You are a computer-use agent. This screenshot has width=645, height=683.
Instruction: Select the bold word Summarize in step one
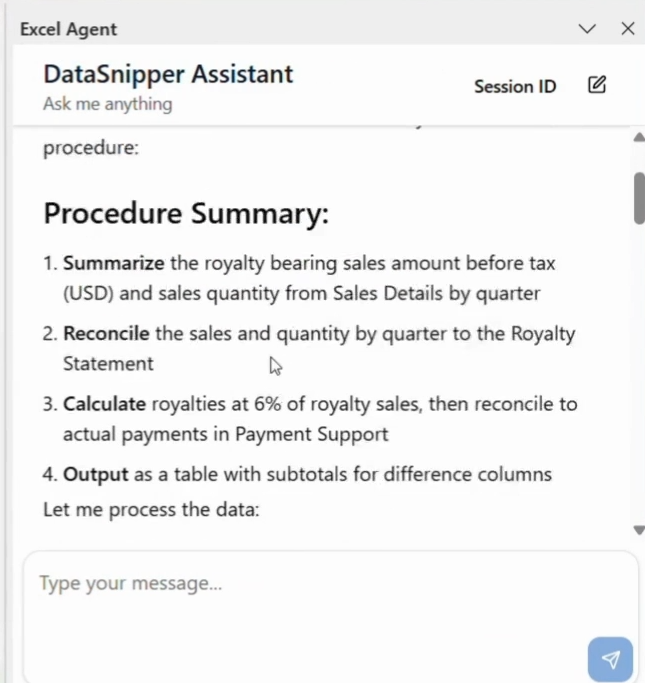pyautogui.click(x=113, y=264)
